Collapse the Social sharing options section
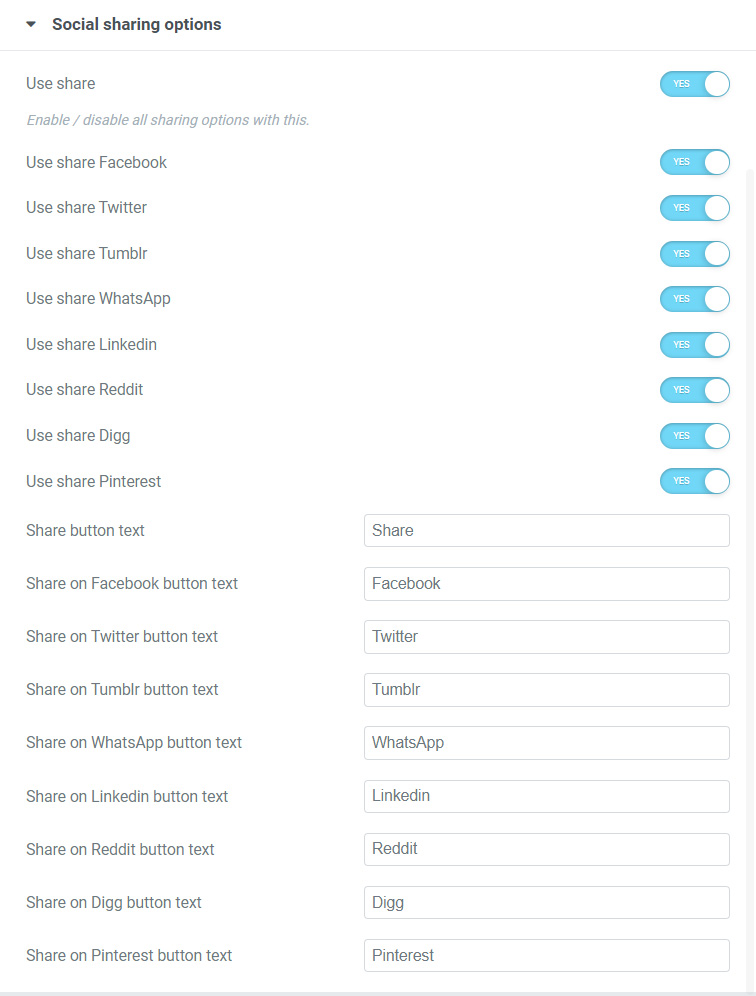 [x=31, y=25]
